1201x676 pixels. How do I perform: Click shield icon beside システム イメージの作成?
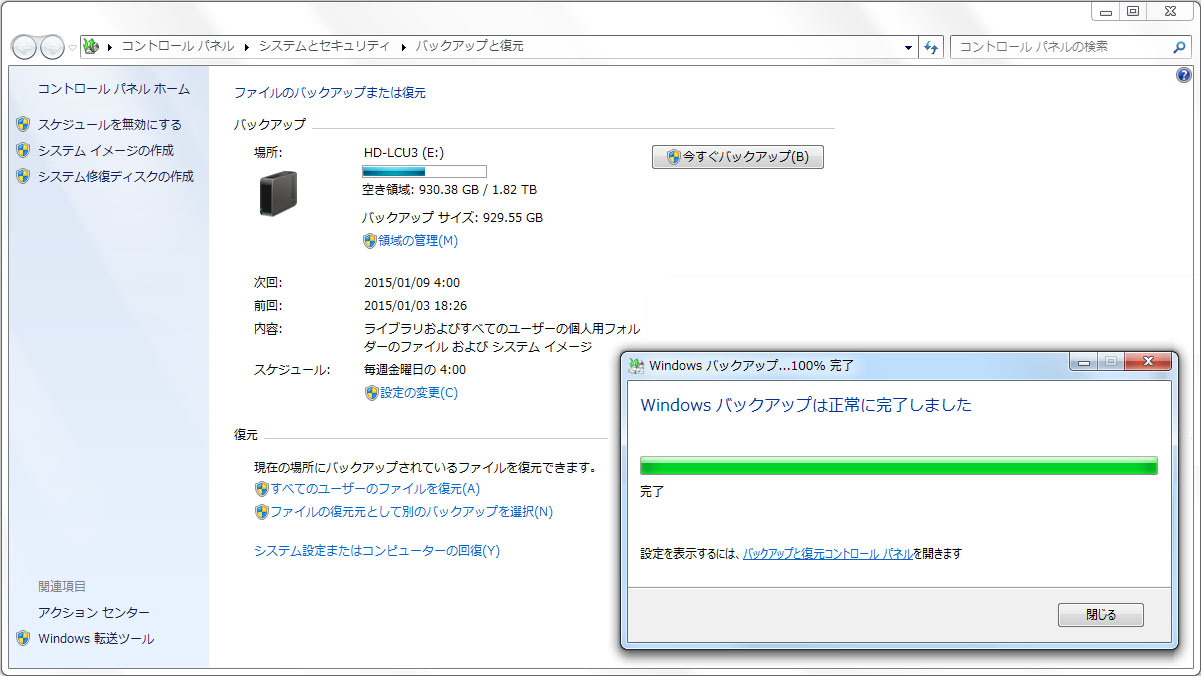pos(23,150)
